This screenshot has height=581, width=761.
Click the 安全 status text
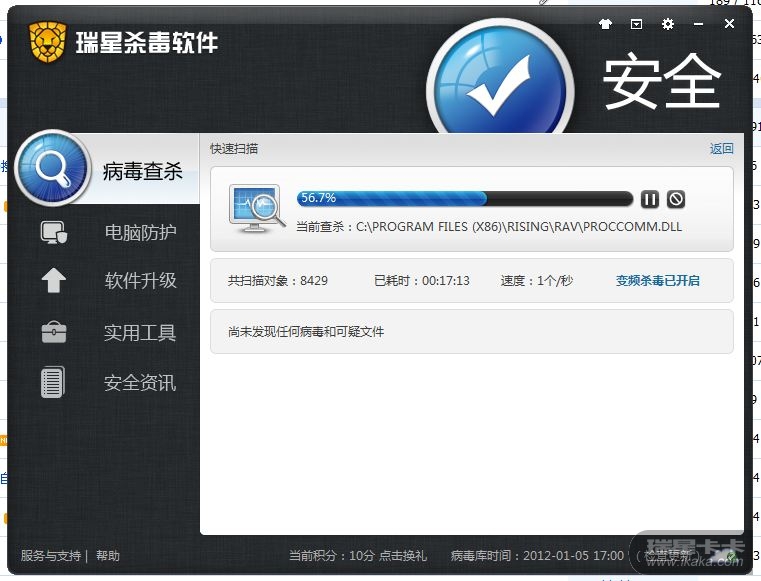[x=662, y=80]
